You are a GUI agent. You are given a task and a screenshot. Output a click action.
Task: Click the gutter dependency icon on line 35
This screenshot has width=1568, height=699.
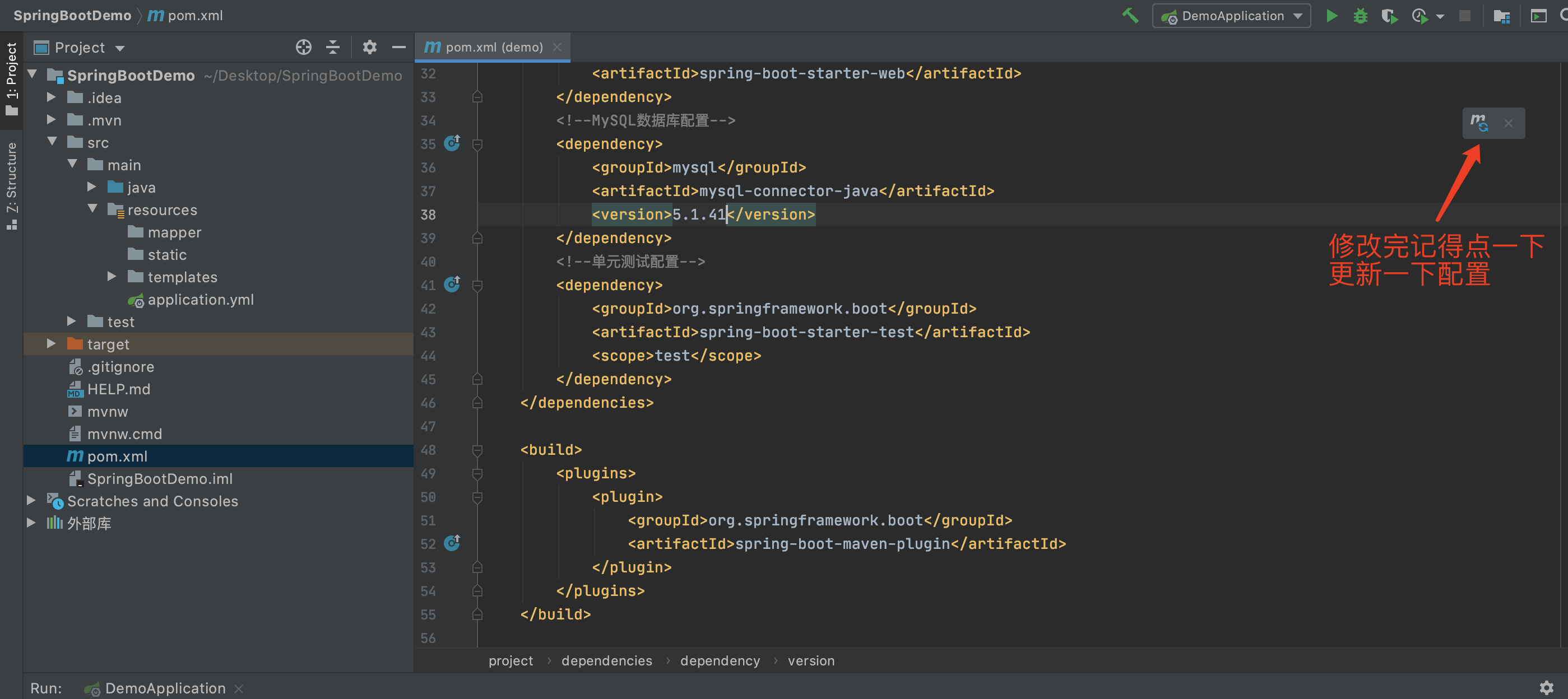[452, 143]
